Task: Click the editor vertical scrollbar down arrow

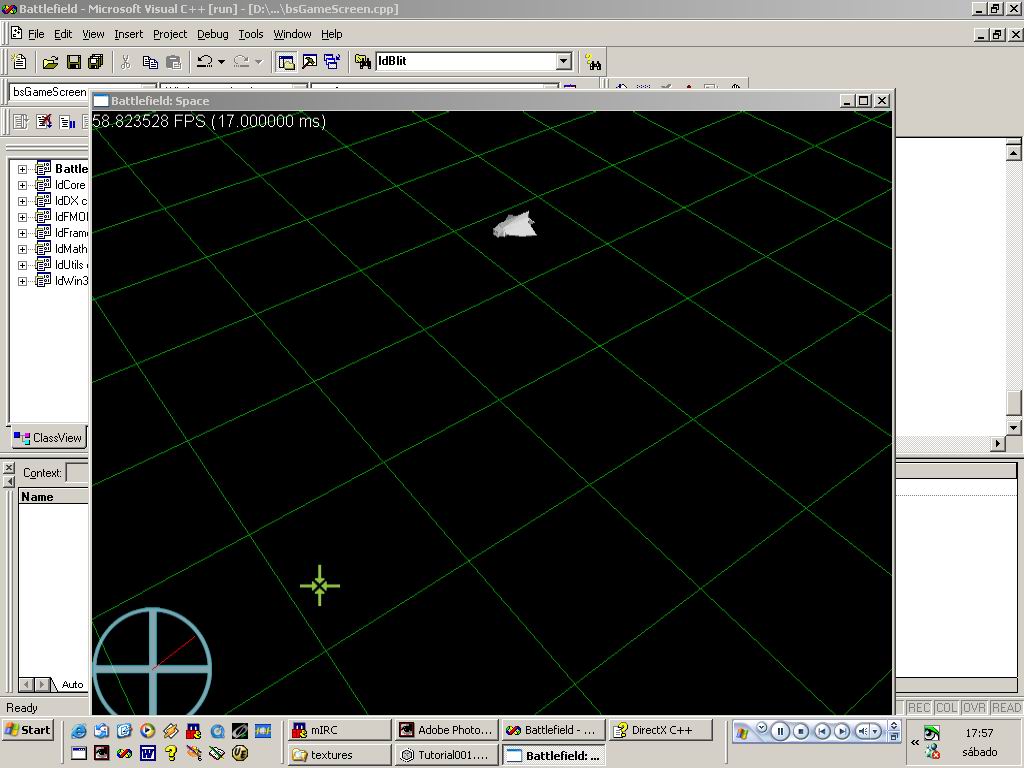Action: point(1014,428)
